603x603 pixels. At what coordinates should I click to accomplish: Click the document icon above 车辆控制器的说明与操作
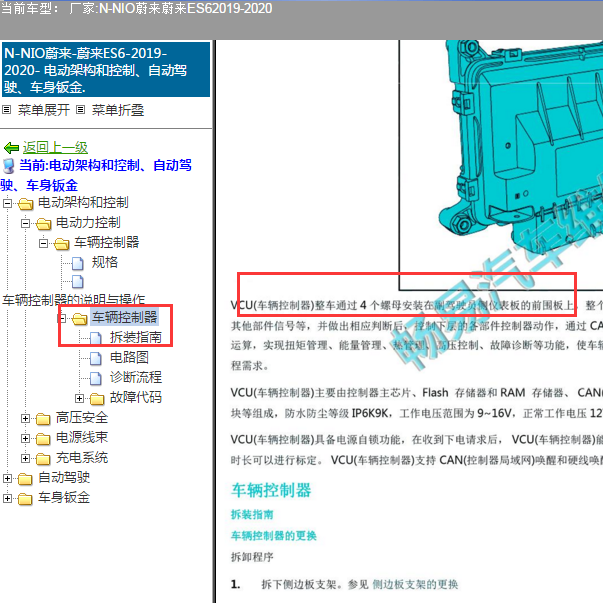[x=78, y=282]
